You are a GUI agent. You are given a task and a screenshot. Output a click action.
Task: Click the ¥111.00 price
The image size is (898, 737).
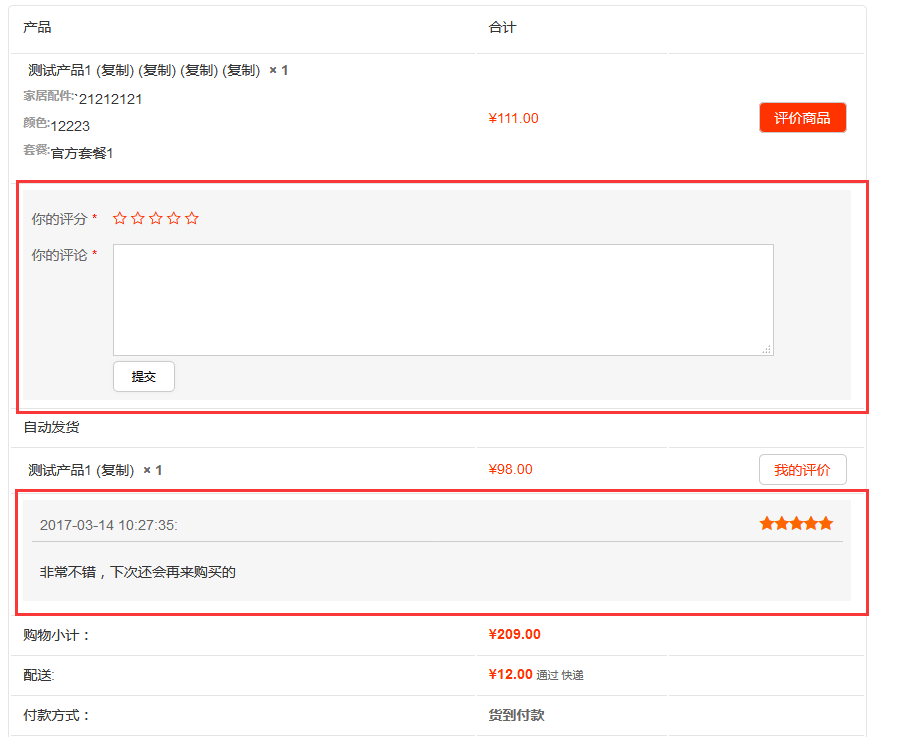513,118
